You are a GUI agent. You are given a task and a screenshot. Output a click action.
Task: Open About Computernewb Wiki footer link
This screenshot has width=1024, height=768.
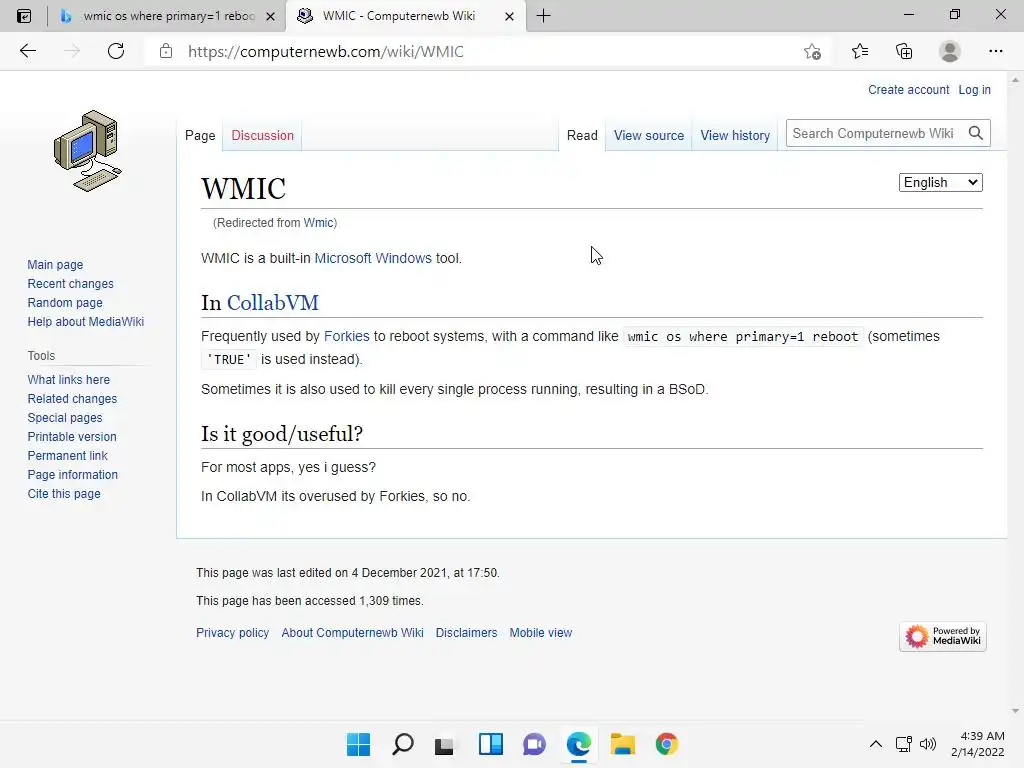tap(352, 632)
